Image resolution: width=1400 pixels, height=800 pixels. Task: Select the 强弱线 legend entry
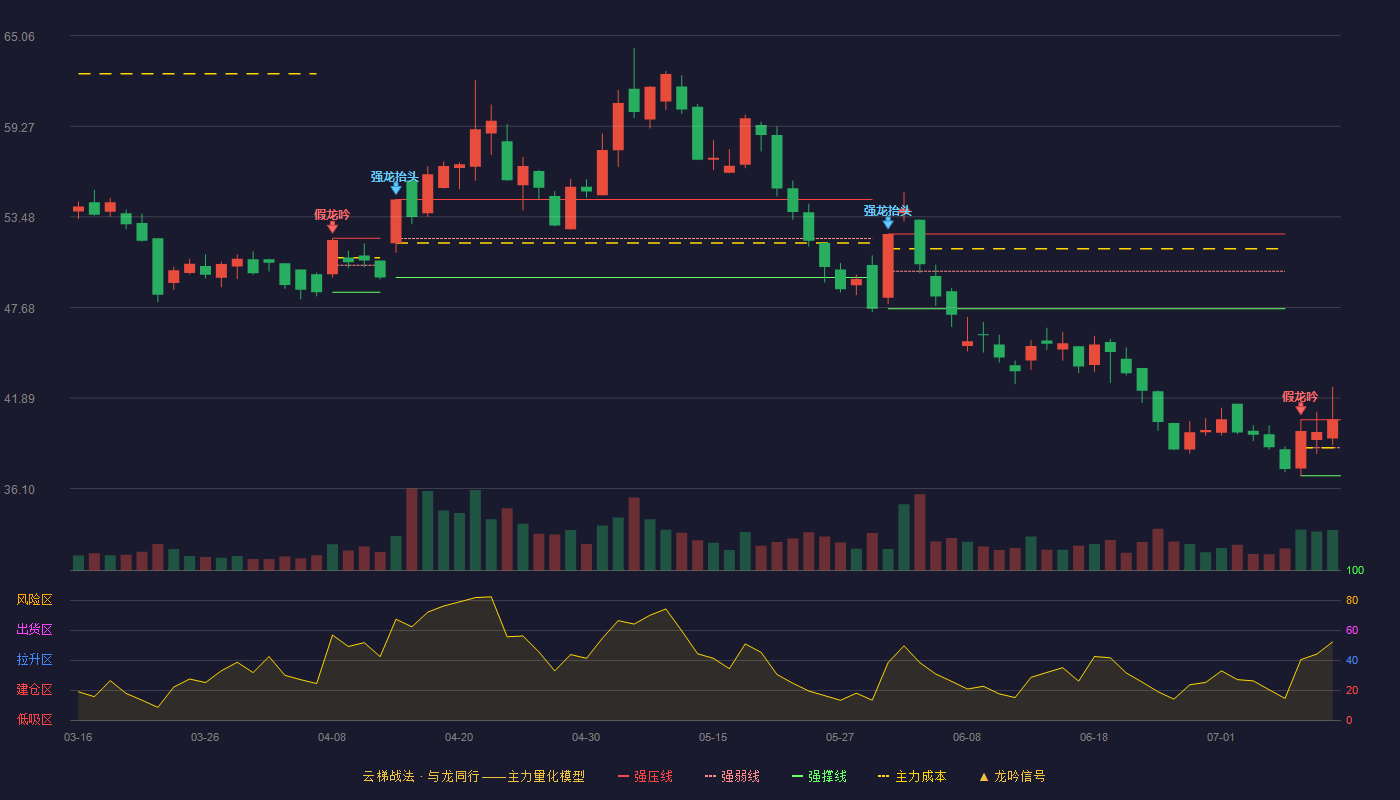732,776
